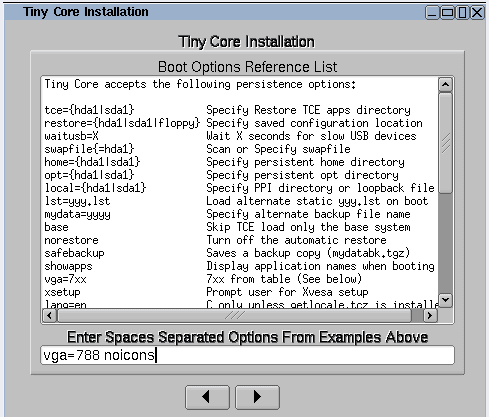Screen dimensions: 489x417
Task: Click 'Wait X seconds for slow USB devices'
Action: [311, 136]
